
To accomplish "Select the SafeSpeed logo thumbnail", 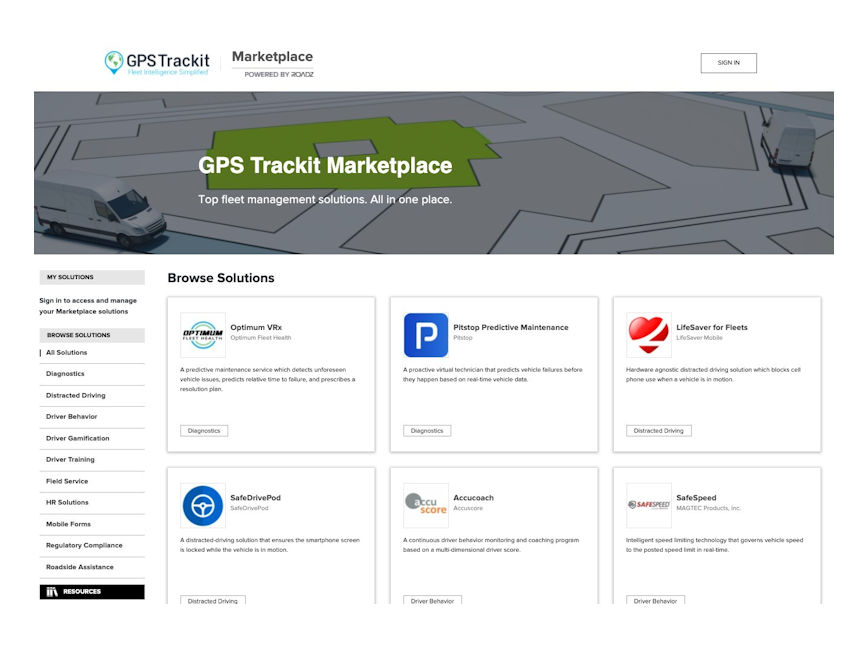I will click(648, 506).
